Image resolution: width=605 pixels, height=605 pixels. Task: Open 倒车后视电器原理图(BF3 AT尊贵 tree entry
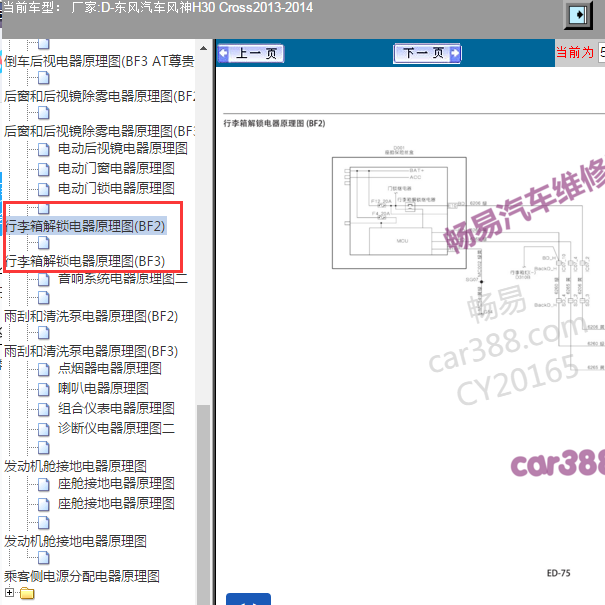pyautogui.click(x=99, y=61)
